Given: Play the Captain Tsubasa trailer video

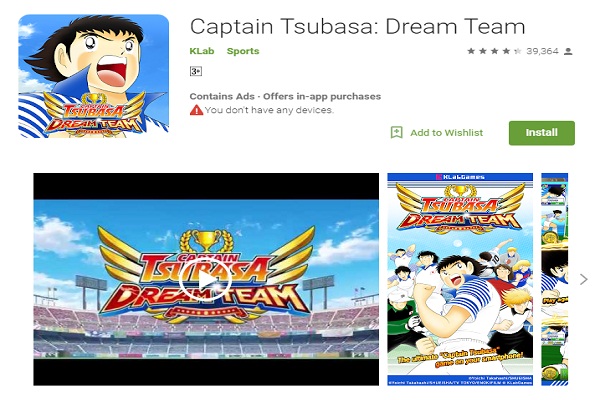Looking at the screenshot, I should point(205,283).
